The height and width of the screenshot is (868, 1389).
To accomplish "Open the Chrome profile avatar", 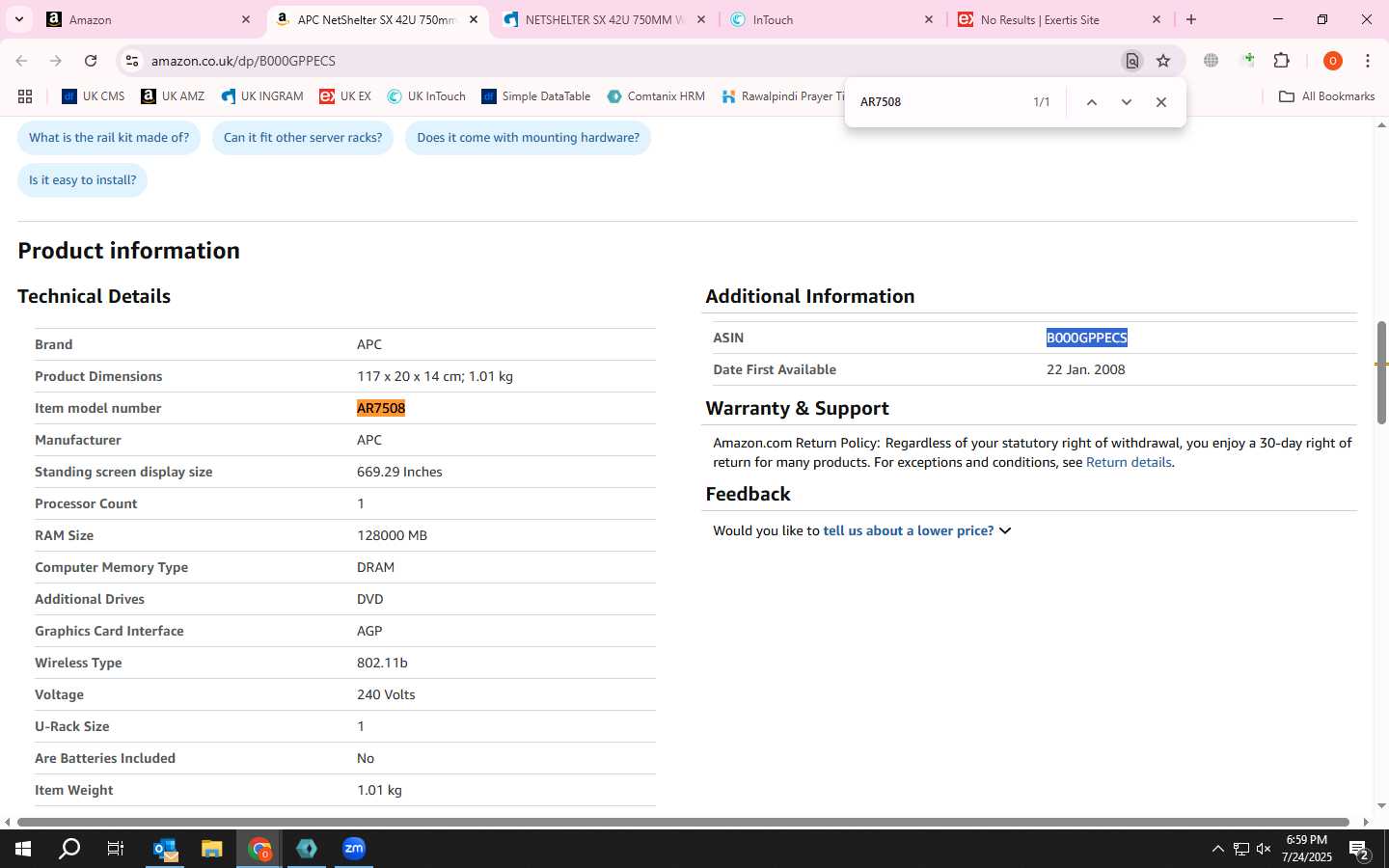I will pyautogui.click(x=1332, y=61).
